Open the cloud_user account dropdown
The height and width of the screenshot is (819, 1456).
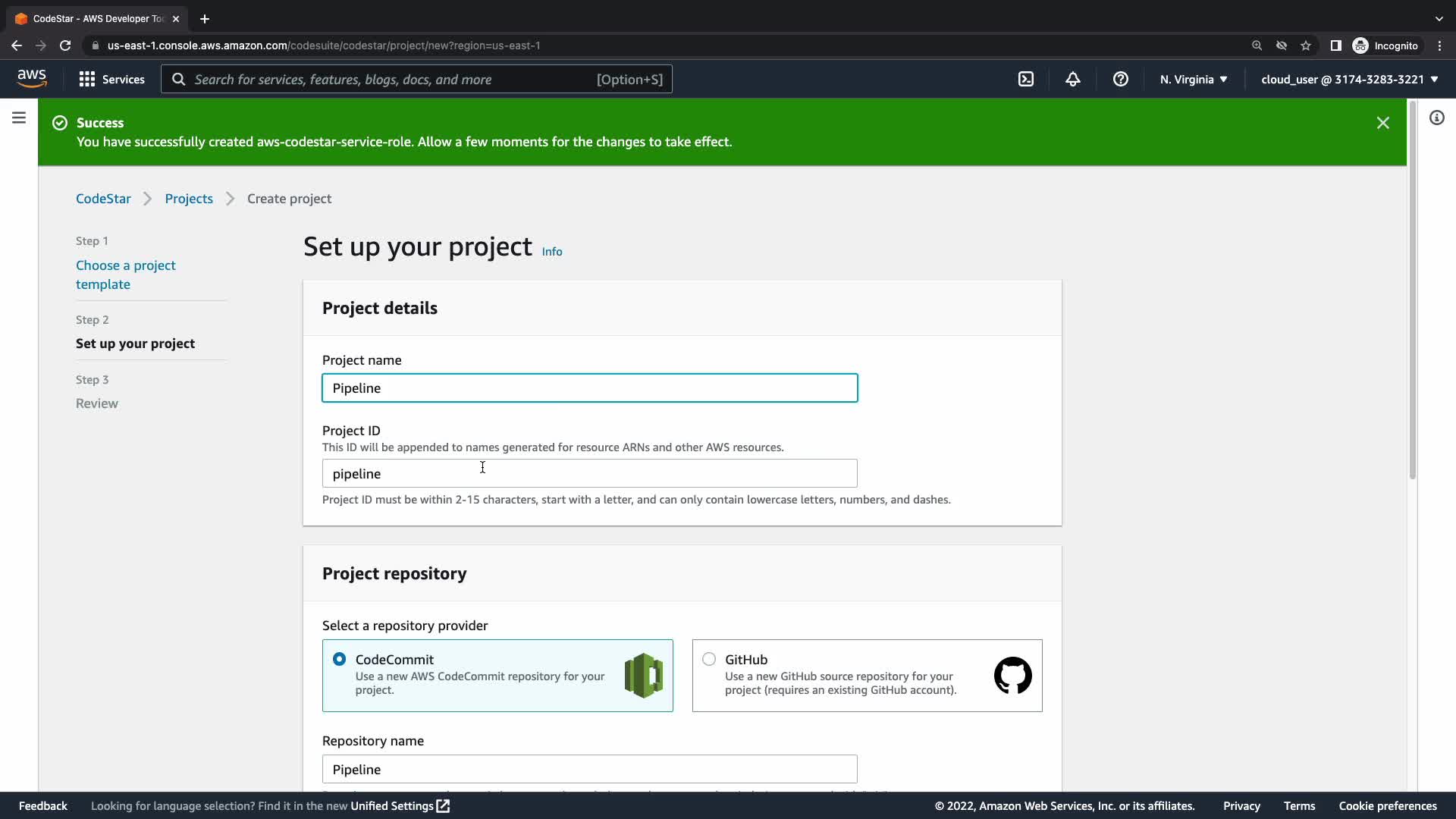1350,79
